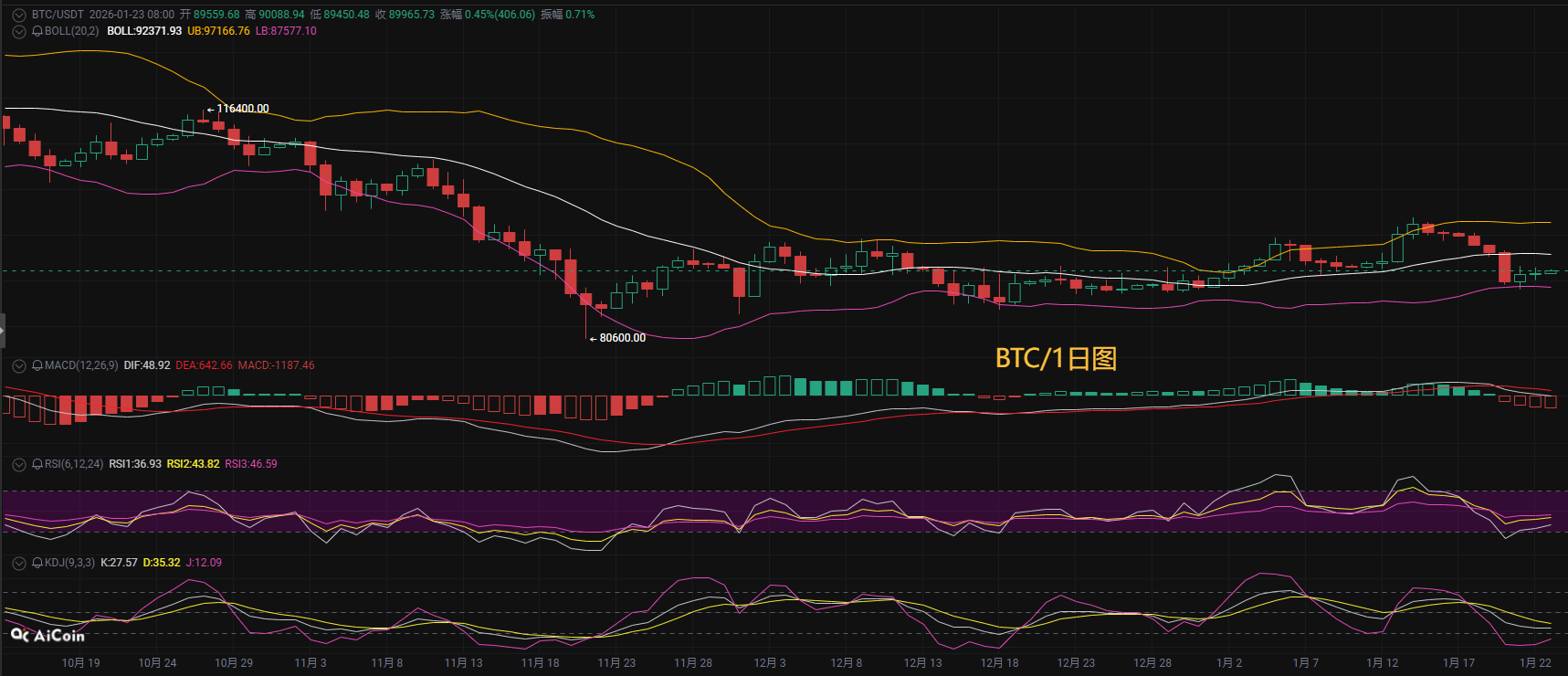This screenshot has width=1568, height=676.
Task: Collapse the BOLL indicator row
Action: [18, 31]
